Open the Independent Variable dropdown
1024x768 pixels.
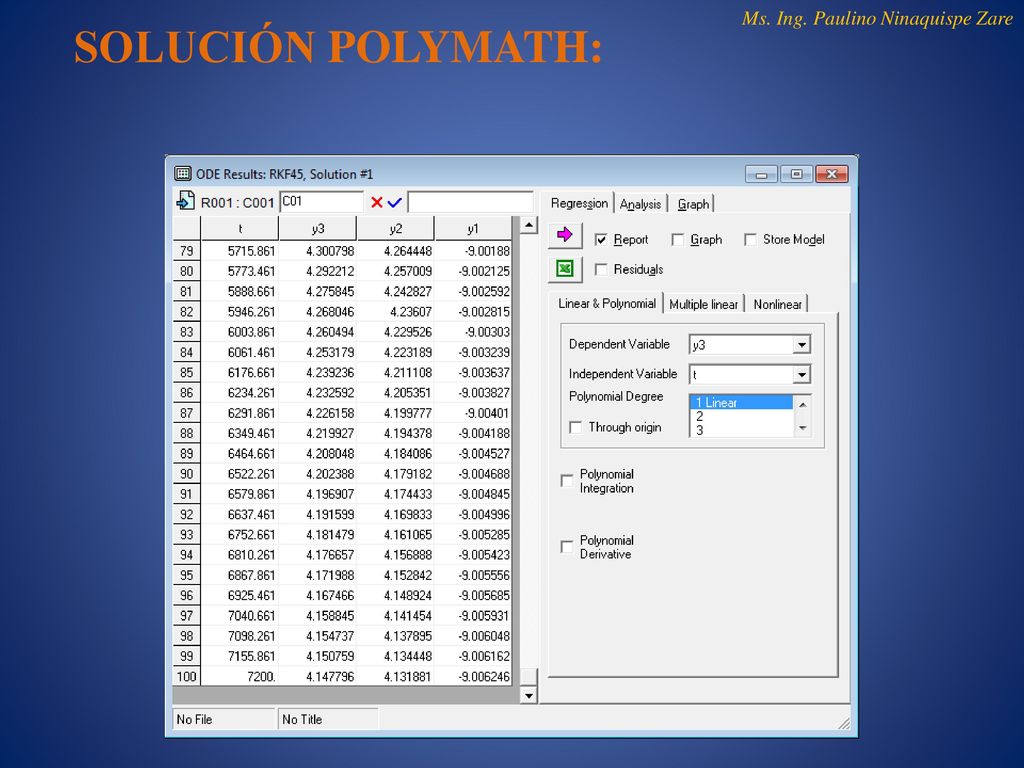pos(801,374)
